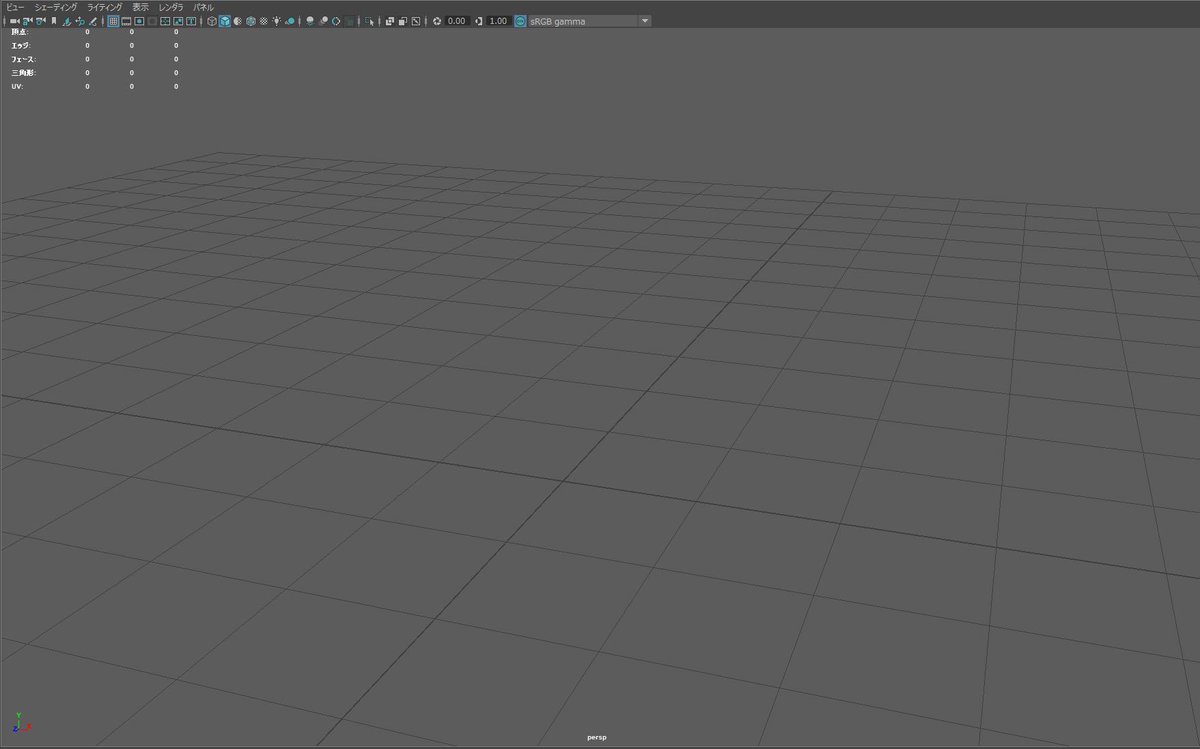Toggle the Gate Mask icon
1200x749 pixels.
[152, 21]
